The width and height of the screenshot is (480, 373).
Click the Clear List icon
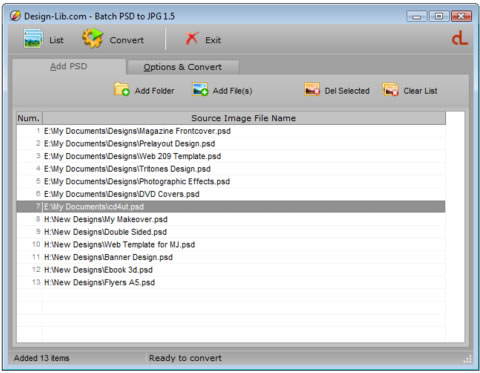click(x=390, y=89)
